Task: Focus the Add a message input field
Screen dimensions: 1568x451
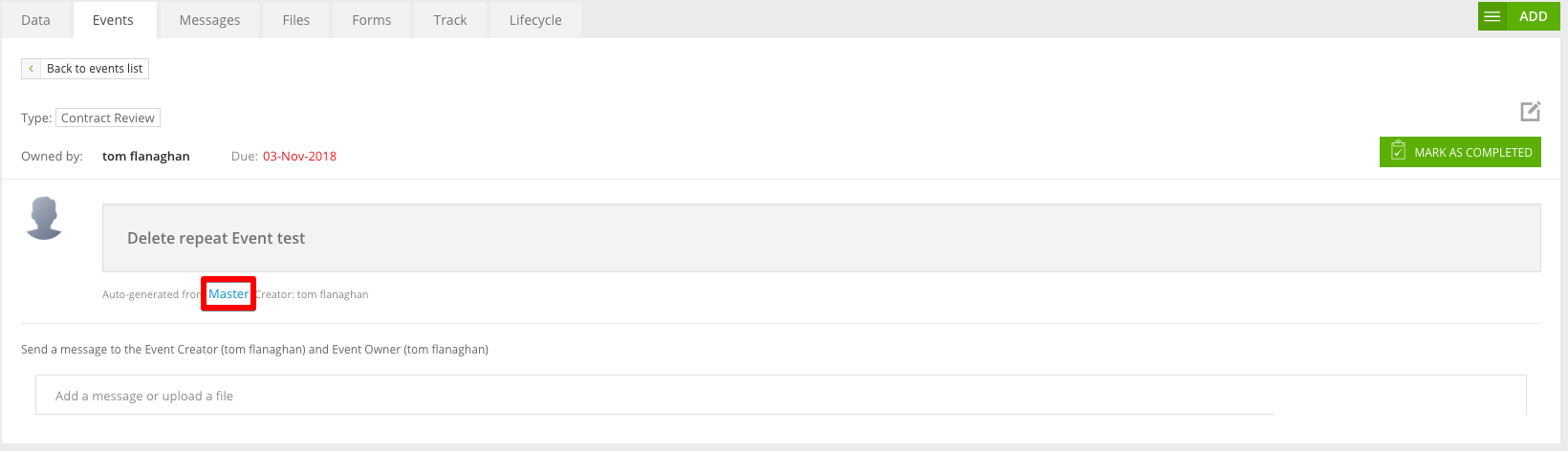Action: (780, 395)
